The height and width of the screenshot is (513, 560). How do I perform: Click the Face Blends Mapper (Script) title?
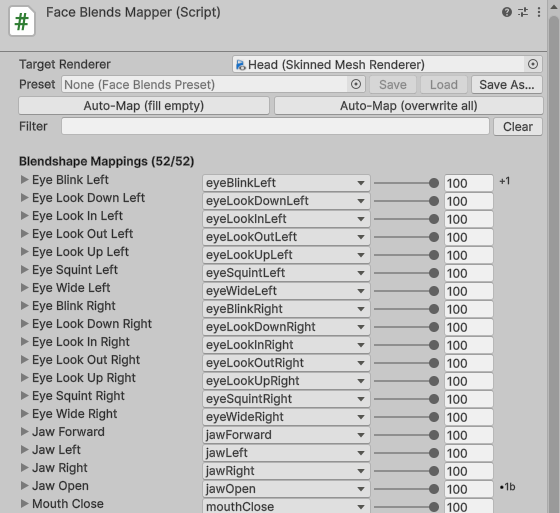click(x=133, y=13)
